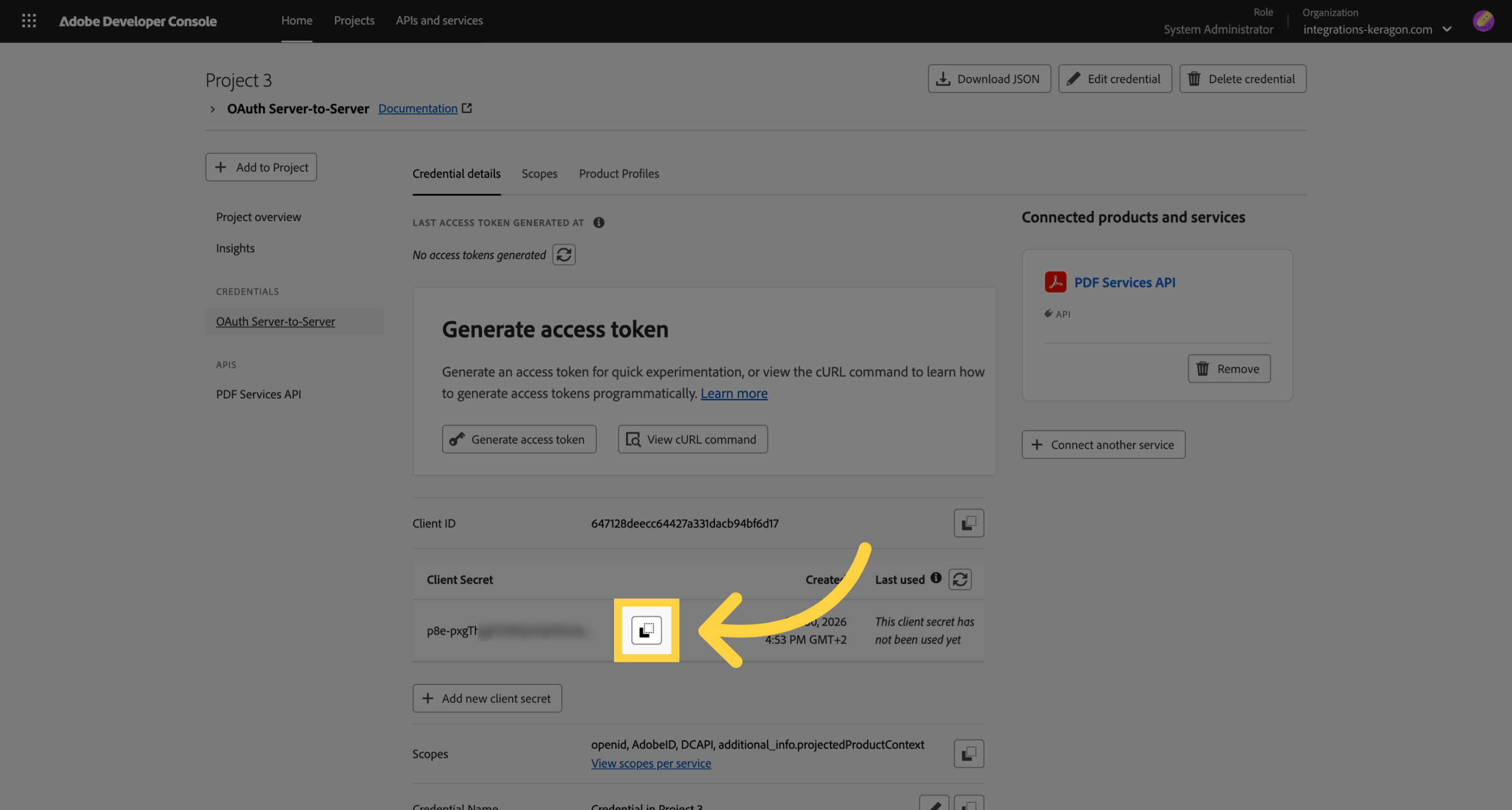Screen dimensions: 1512x810
Task: Click the Edit credential button
Action: tap(1115, 79)
